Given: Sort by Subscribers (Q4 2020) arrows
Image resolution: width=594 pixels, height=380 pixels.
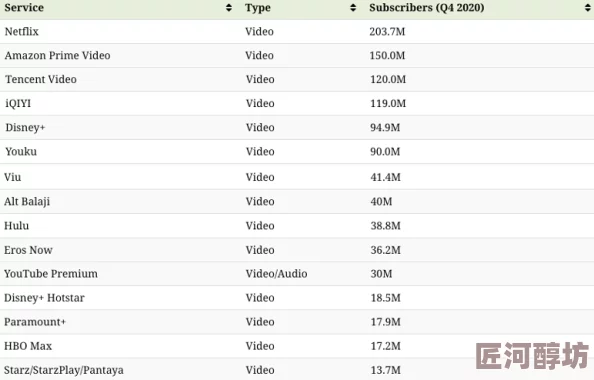Looking at the screenshot, I should 587,8.
